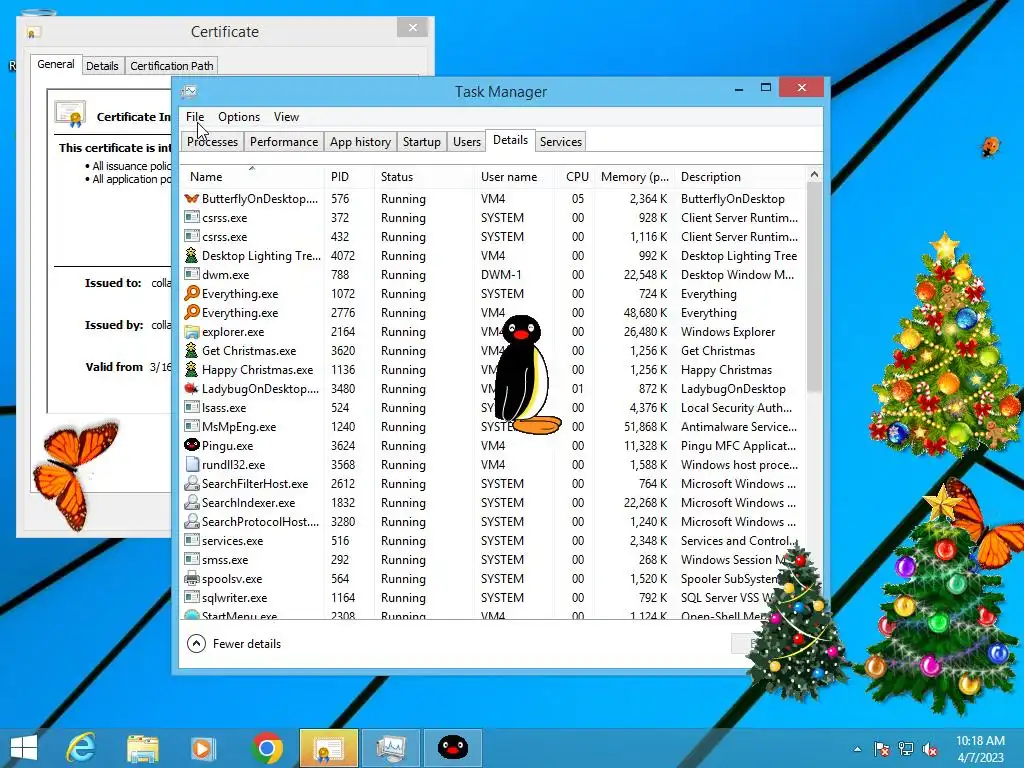Sort by the User name column header
This screenshot has width=1024, height=768.
click(515, 176)
